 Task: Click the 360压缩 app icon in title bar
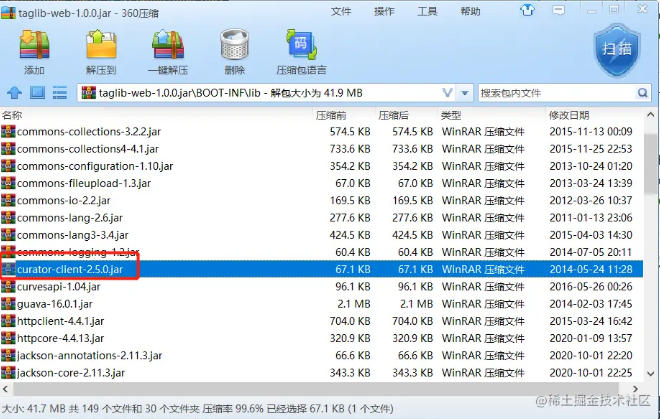(x=8, y=13)
